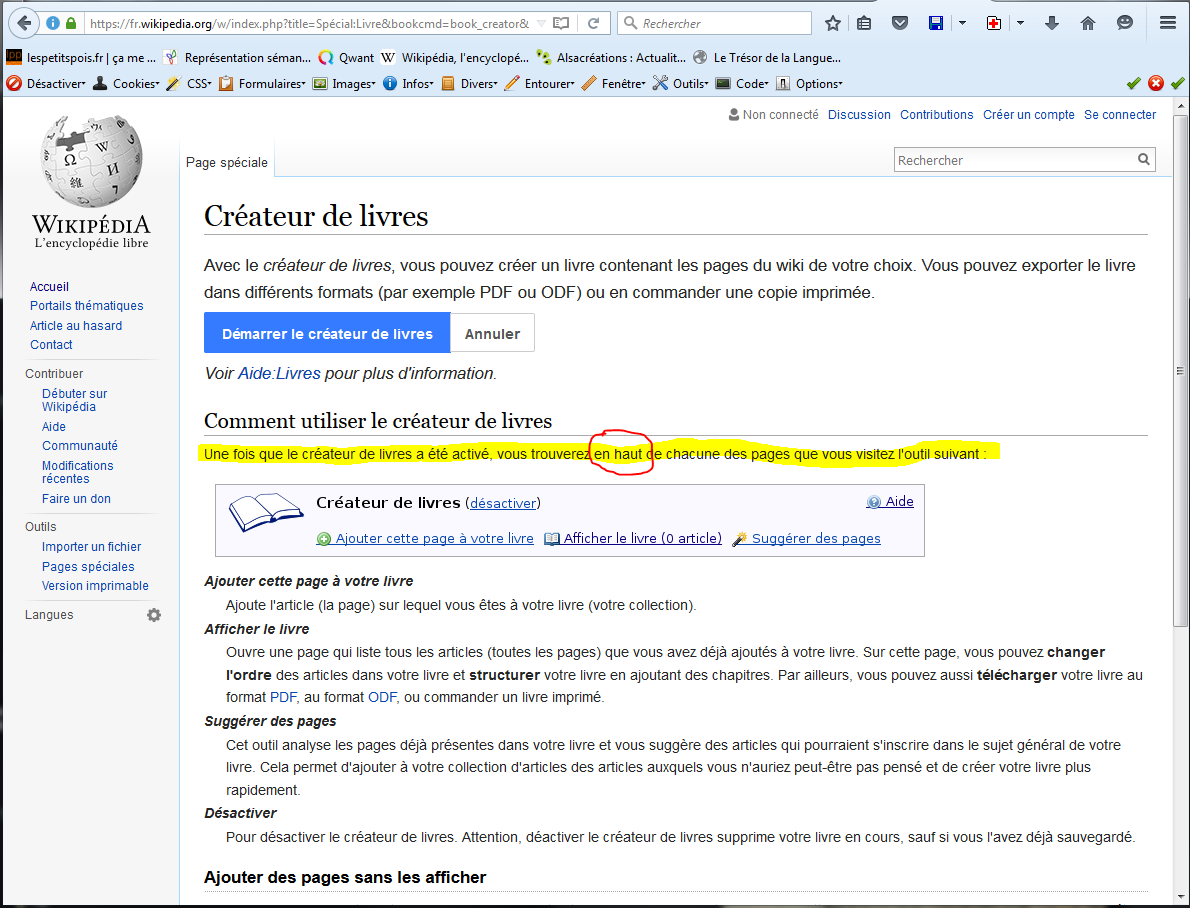Click the bookmark star icon
This screenshot has width=1190, height=908.
[x=832, y=23]
